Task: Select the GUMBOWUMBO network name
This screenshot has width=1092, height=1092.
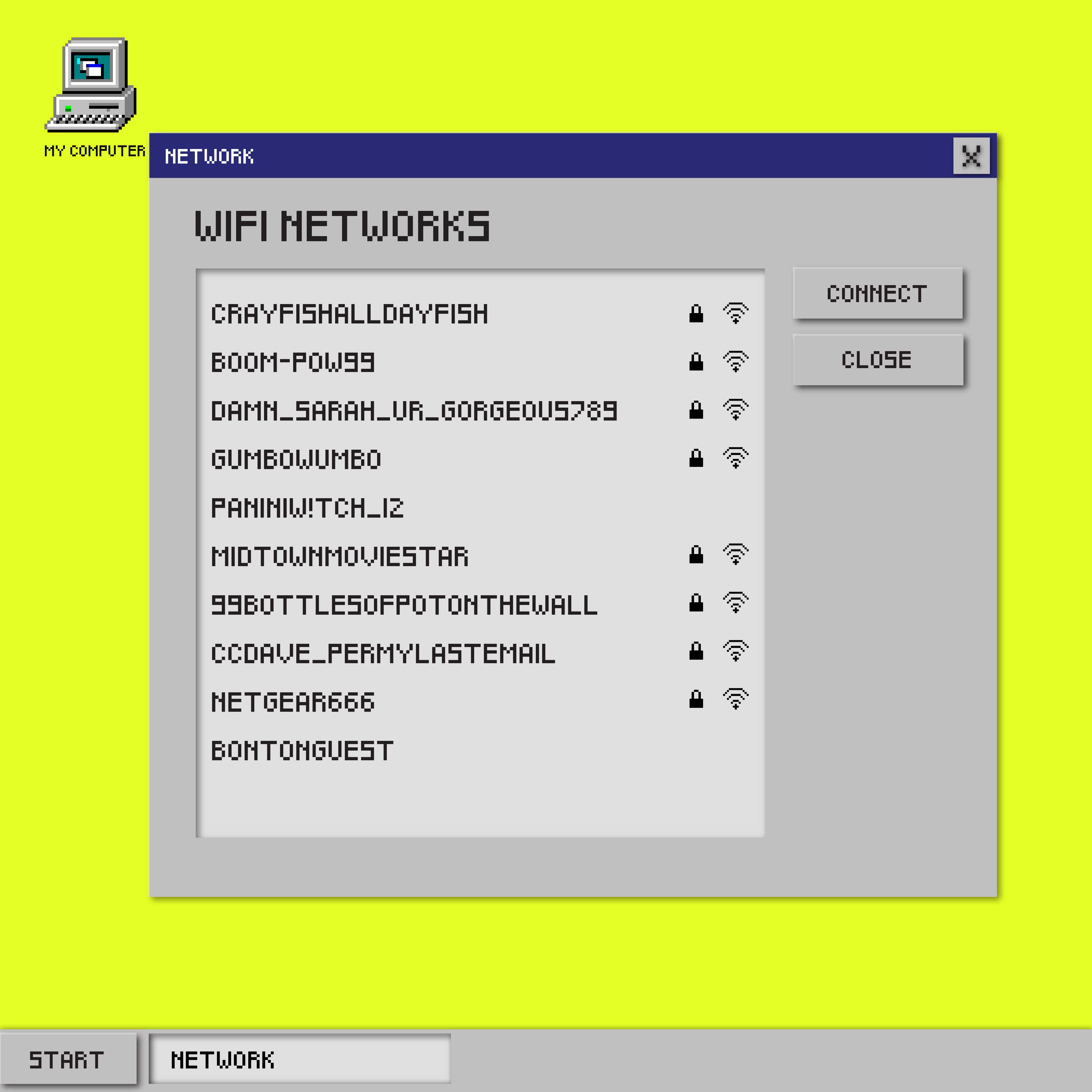Action: 296,460
